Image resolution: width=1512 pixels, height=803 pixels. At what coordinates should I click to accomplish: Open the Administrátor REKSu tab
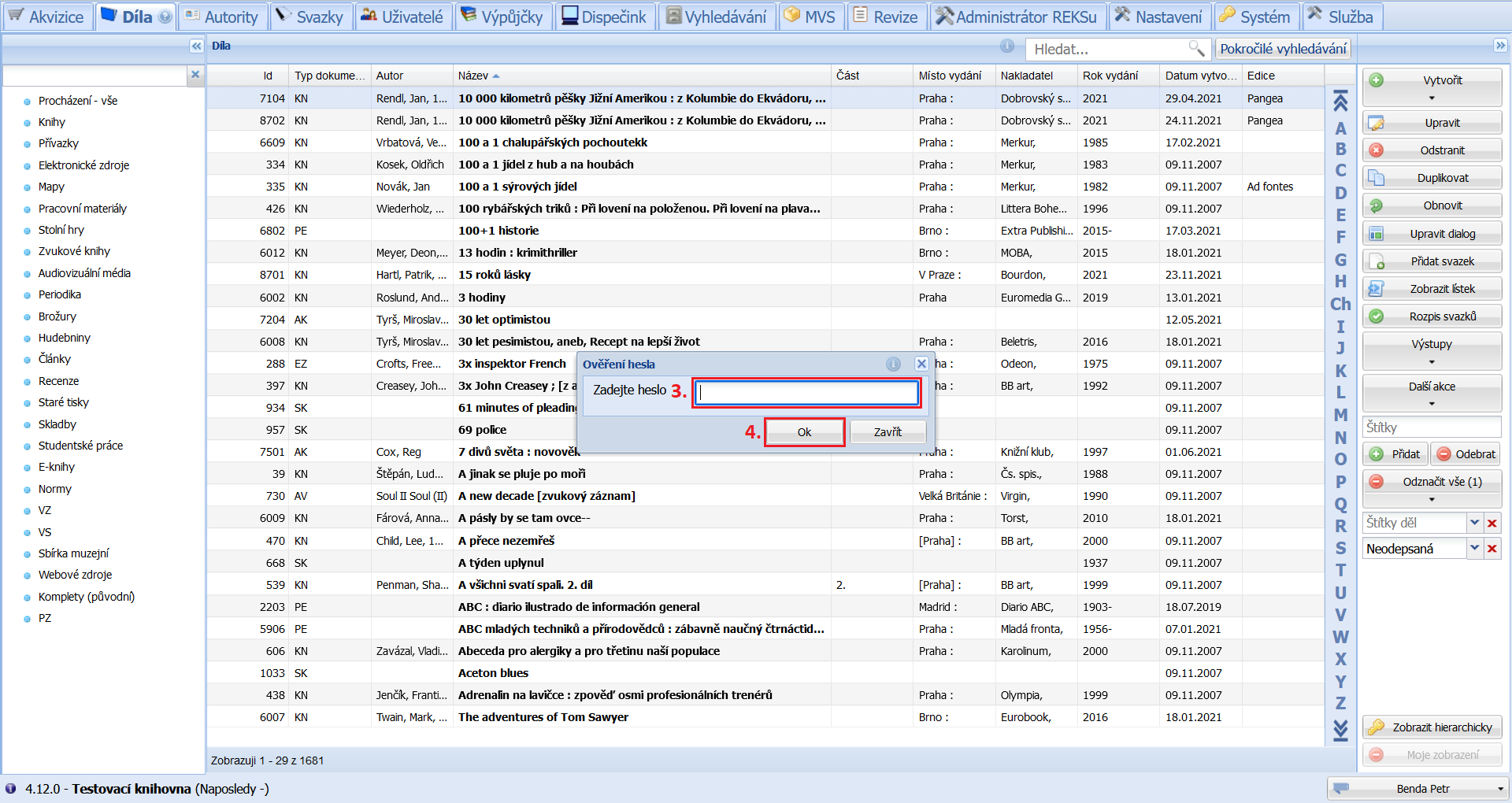click(1017, 17)
